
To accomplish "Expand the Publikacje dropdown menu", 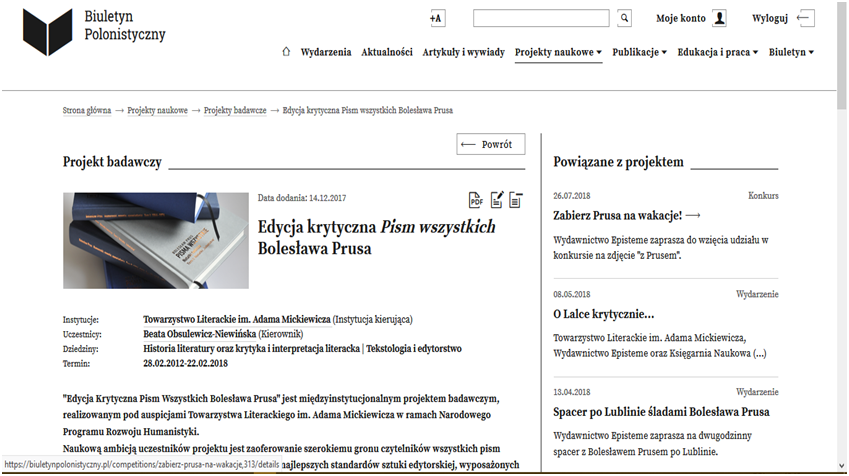I will 639,52.
